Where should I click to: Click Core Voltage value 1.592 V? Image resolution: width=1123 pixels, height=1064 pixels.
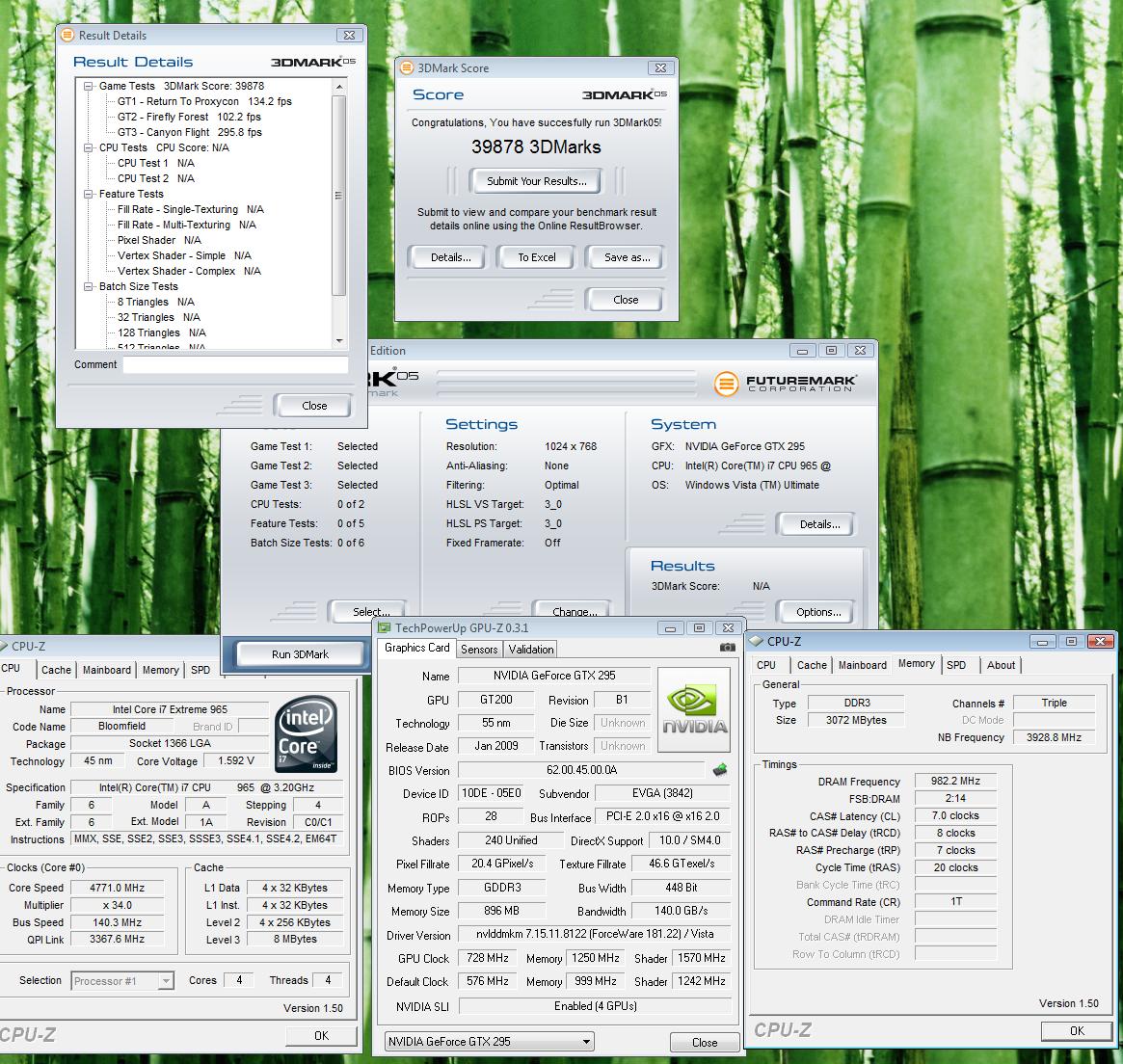[x=235, y=760]
